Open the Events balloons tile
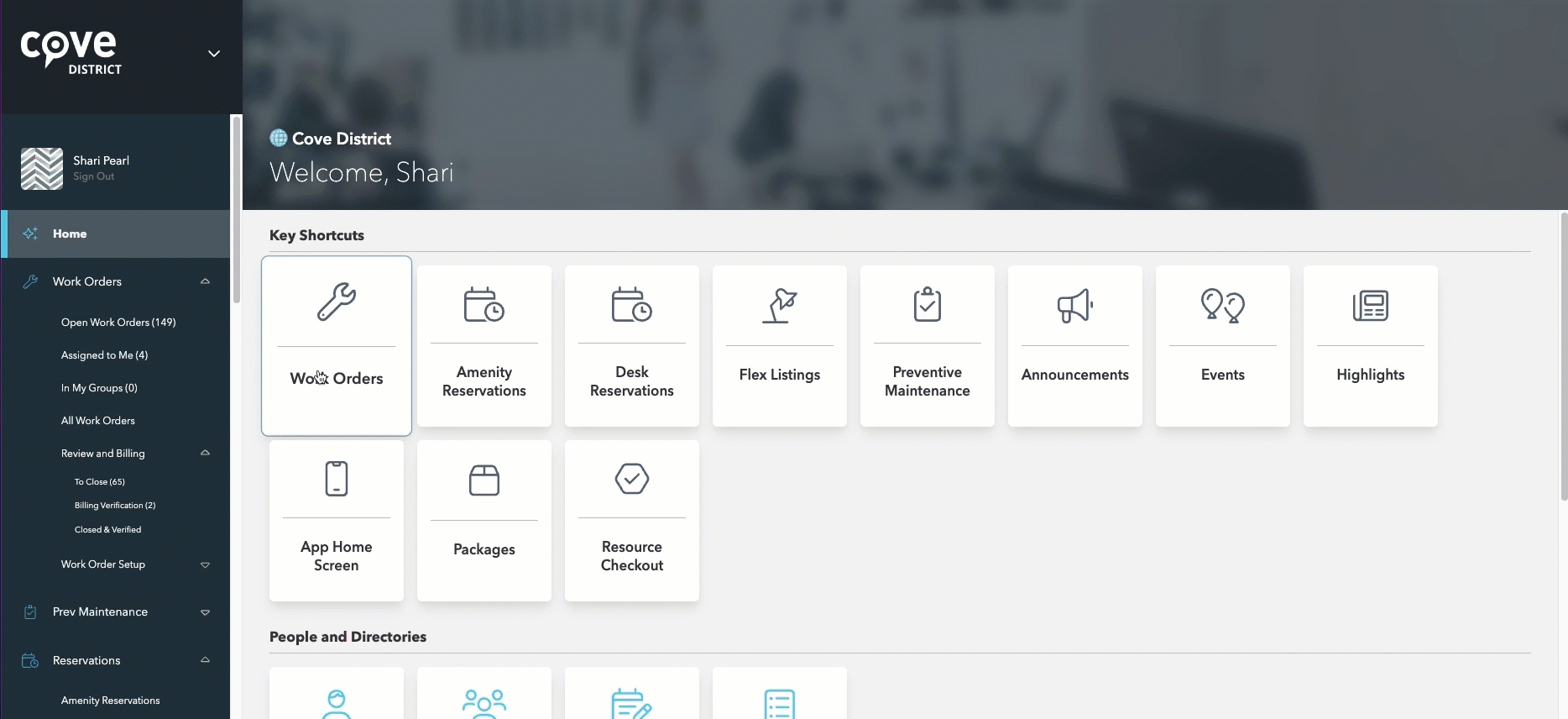This screenshot has width=1568, height=719. click(x=1223, y=346)
